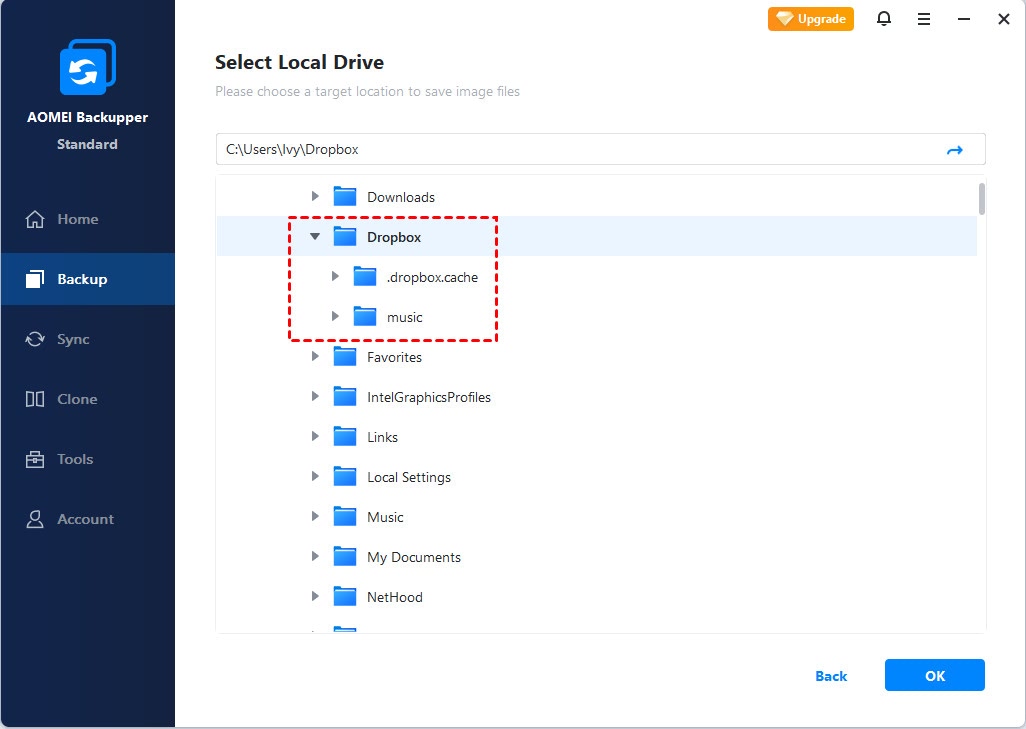Click the NetHood folder icon
This screenshot has width=1026, height=729.
point(345,596)
